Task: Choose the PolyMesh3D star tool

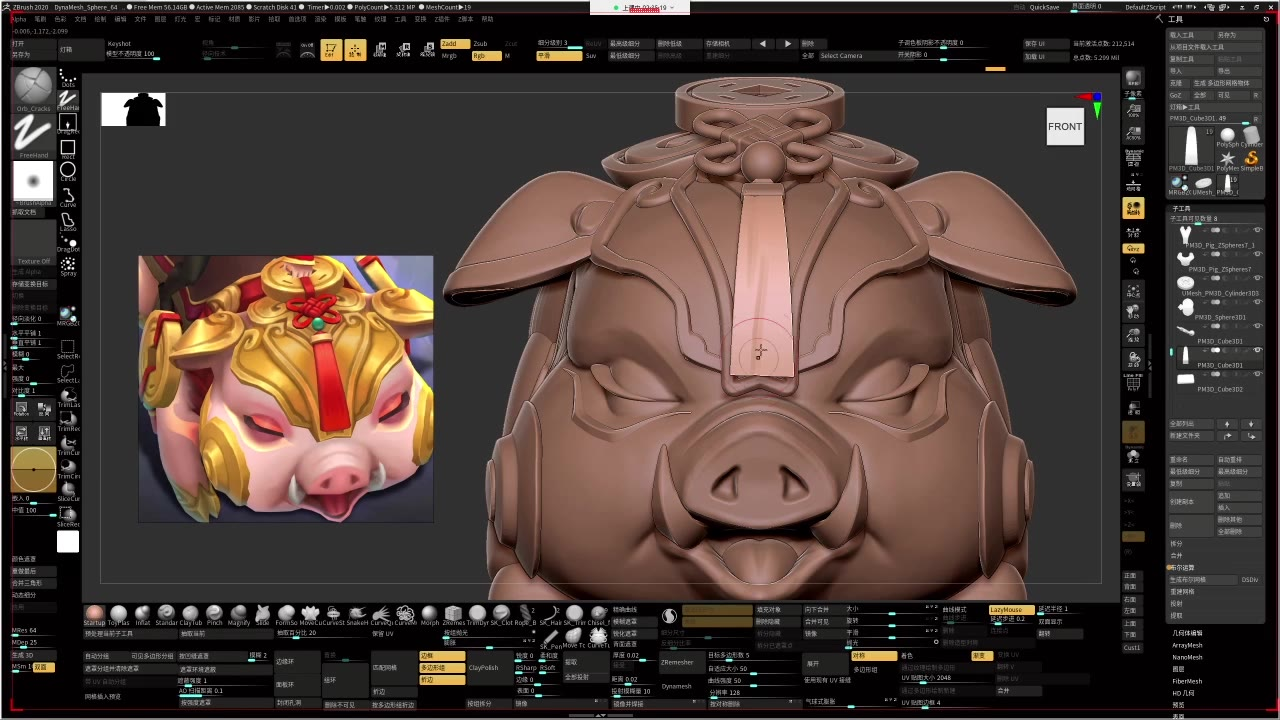Action: 1227,160
